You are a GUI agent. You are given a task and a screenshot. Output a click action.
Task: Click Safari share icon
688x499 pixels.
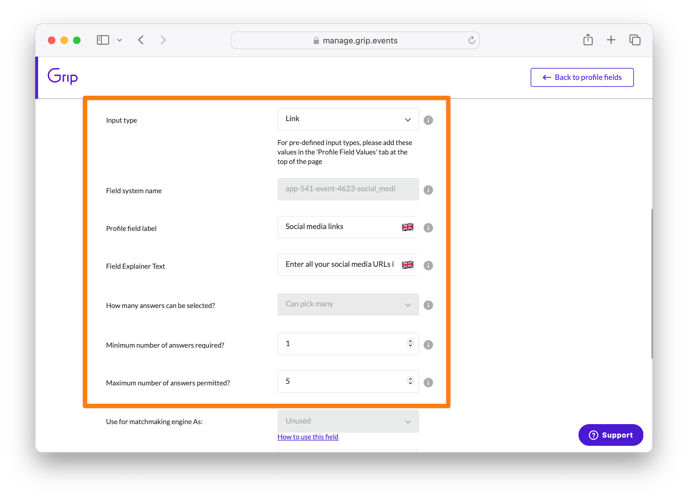(x=588, y=40)
